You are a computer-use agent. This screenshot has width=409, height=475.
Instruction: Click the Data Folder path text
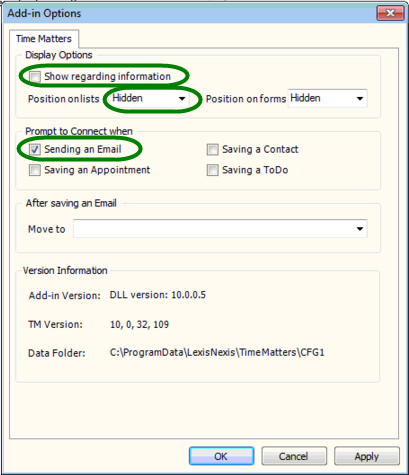click(217, 353)
